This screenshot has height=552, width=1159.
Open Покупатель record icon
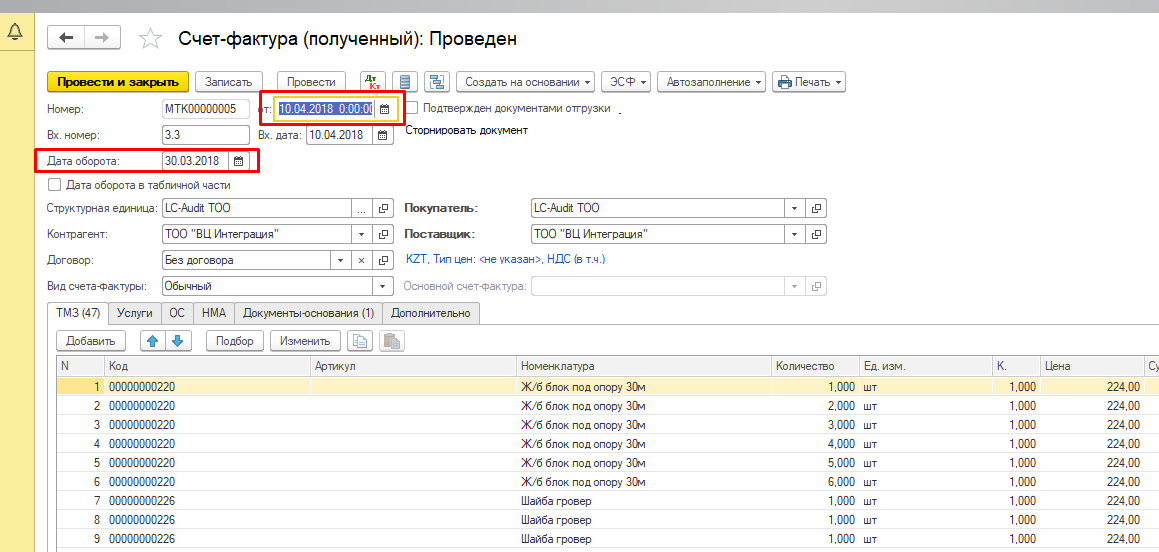817,208
